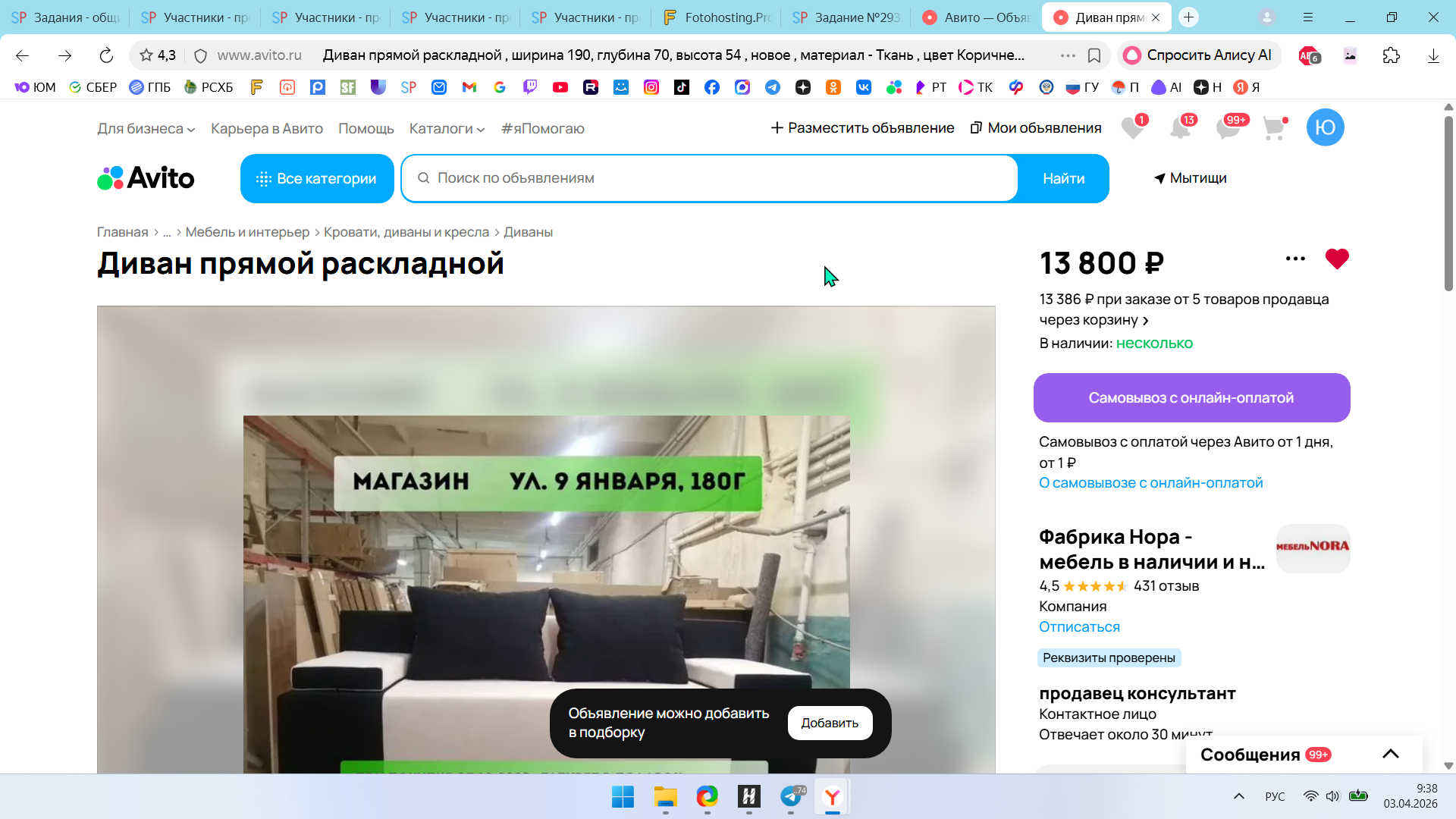Open notifications bell icon
The width and height of the screenshot is (1456, 819).
(x=1180, y=128)
